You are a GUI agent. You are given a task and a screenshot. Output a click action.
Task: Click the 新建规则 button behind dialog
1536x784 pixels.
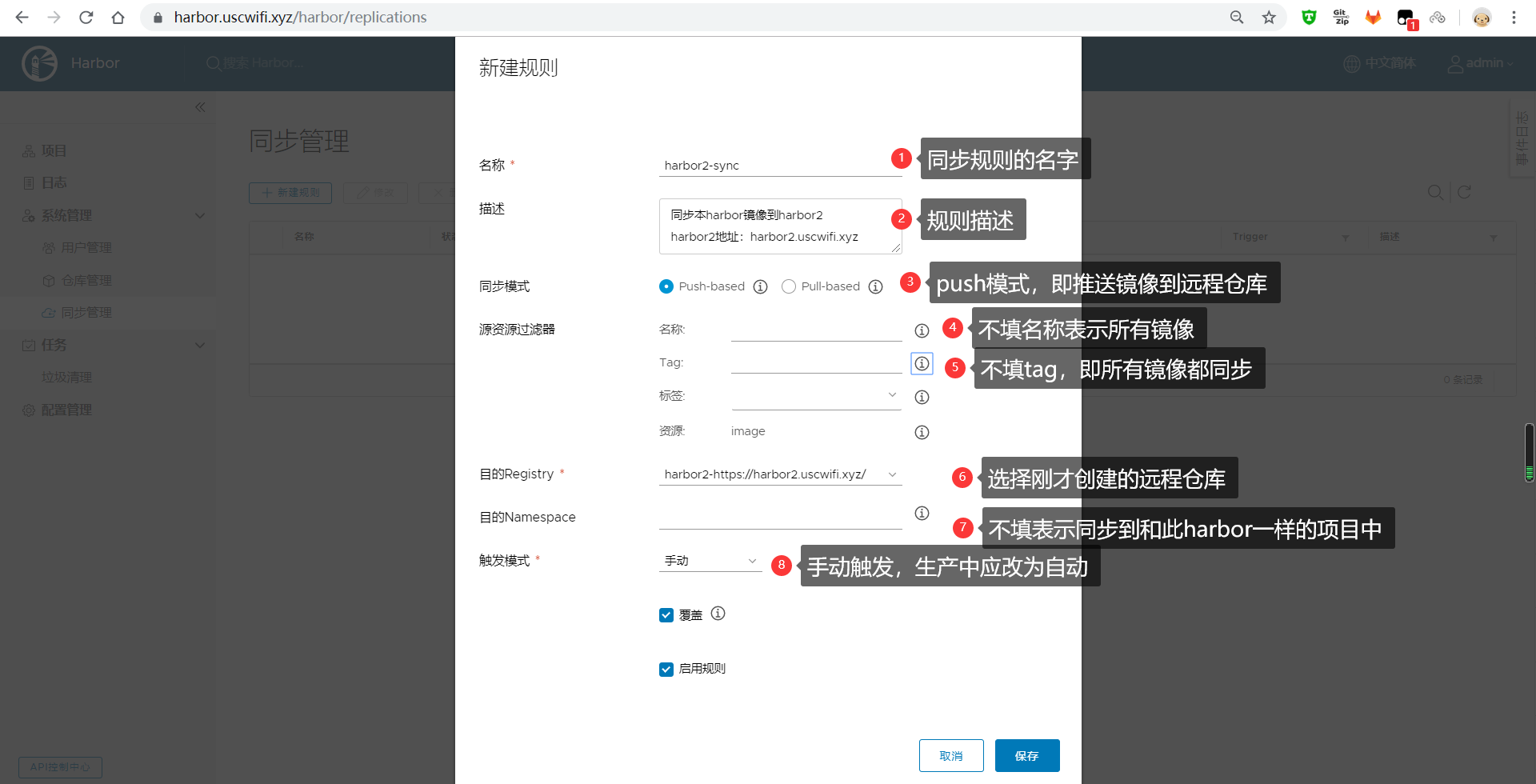290,193
